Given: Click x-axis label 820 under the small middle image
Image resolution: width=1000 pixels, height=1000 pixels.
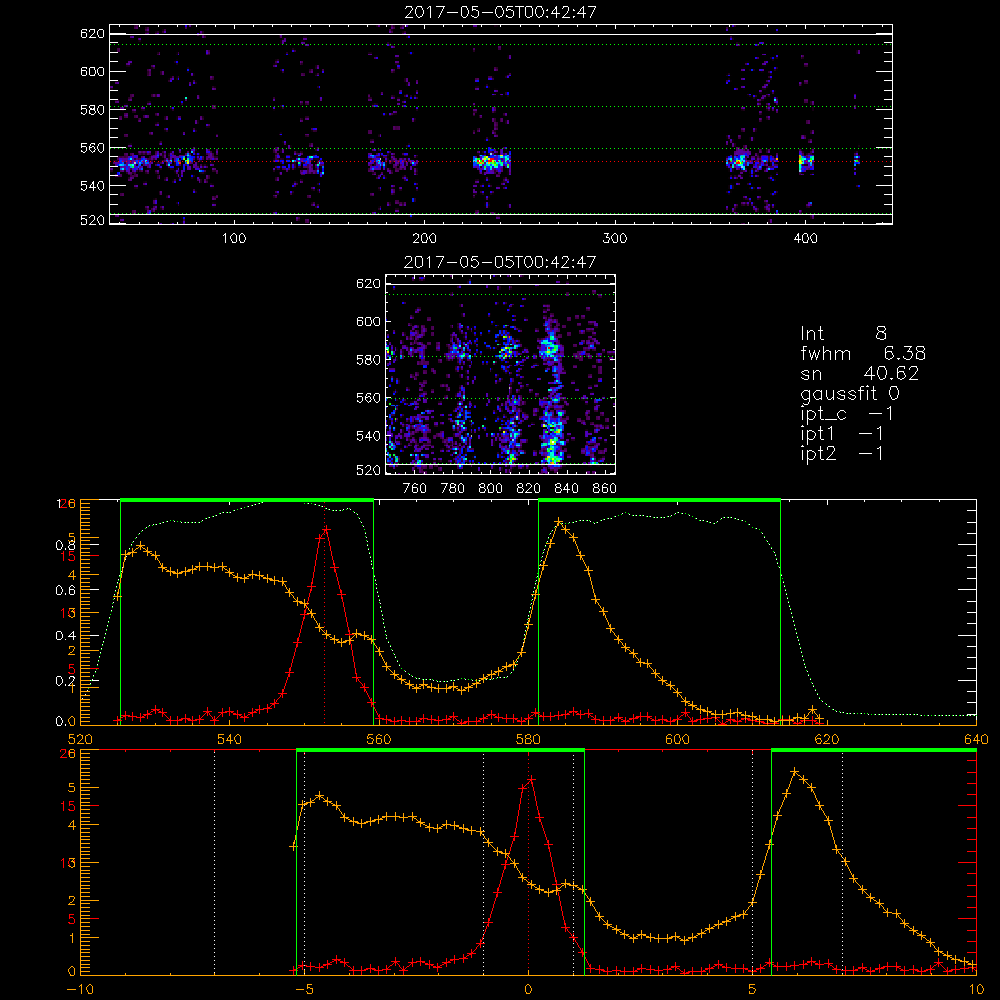Looking at the screenshot, I should 529,489.
